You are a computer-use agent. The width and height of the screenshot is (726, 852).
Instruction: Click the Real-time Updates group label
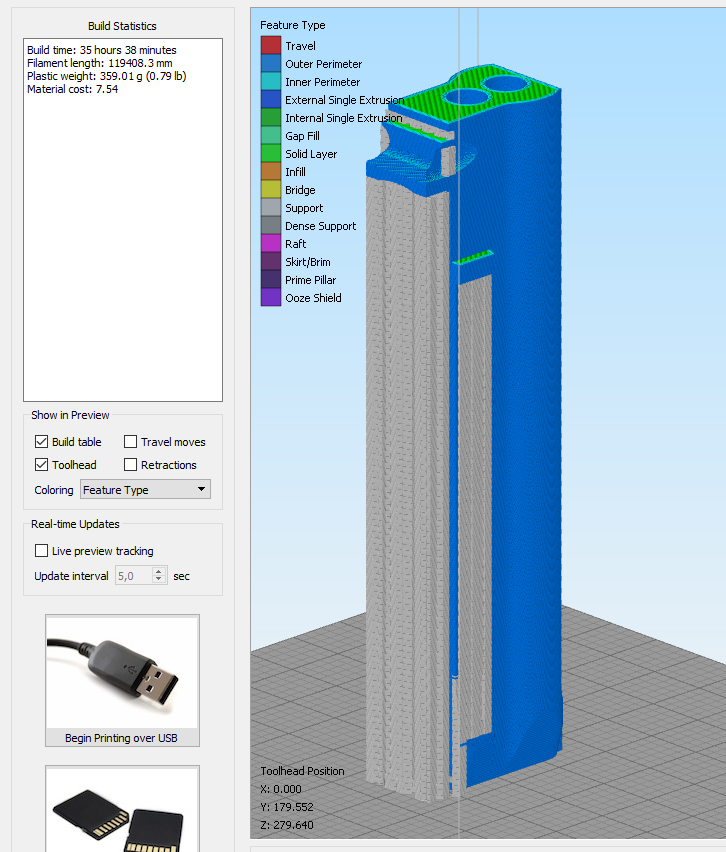point(75,524)
